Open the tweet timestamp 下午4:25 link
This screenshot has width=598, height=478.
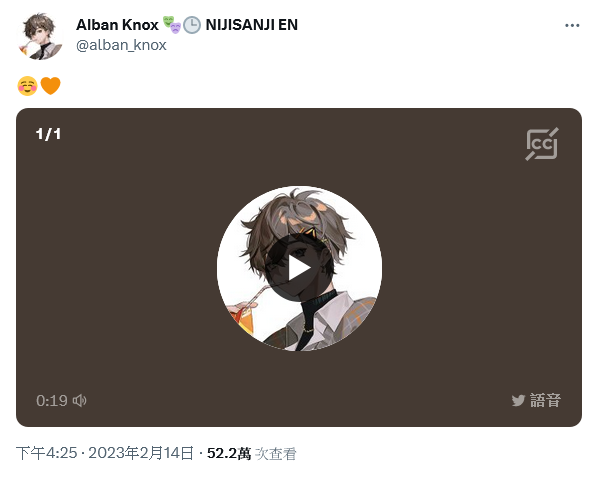tap(47, 453)
